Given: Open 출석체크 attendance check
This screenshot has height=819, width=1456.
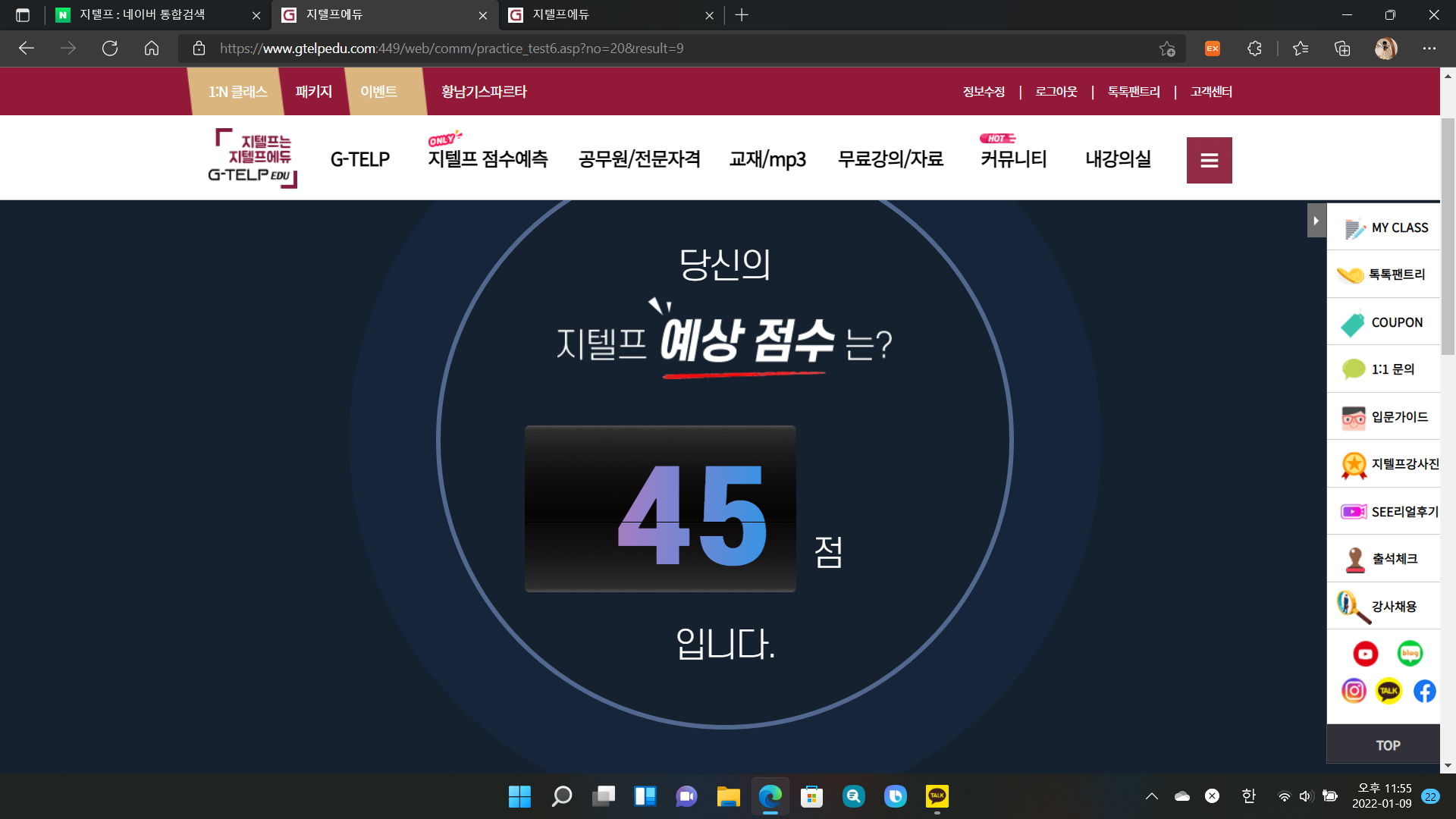Looking at the screenshot, I should pos(1384,559).
